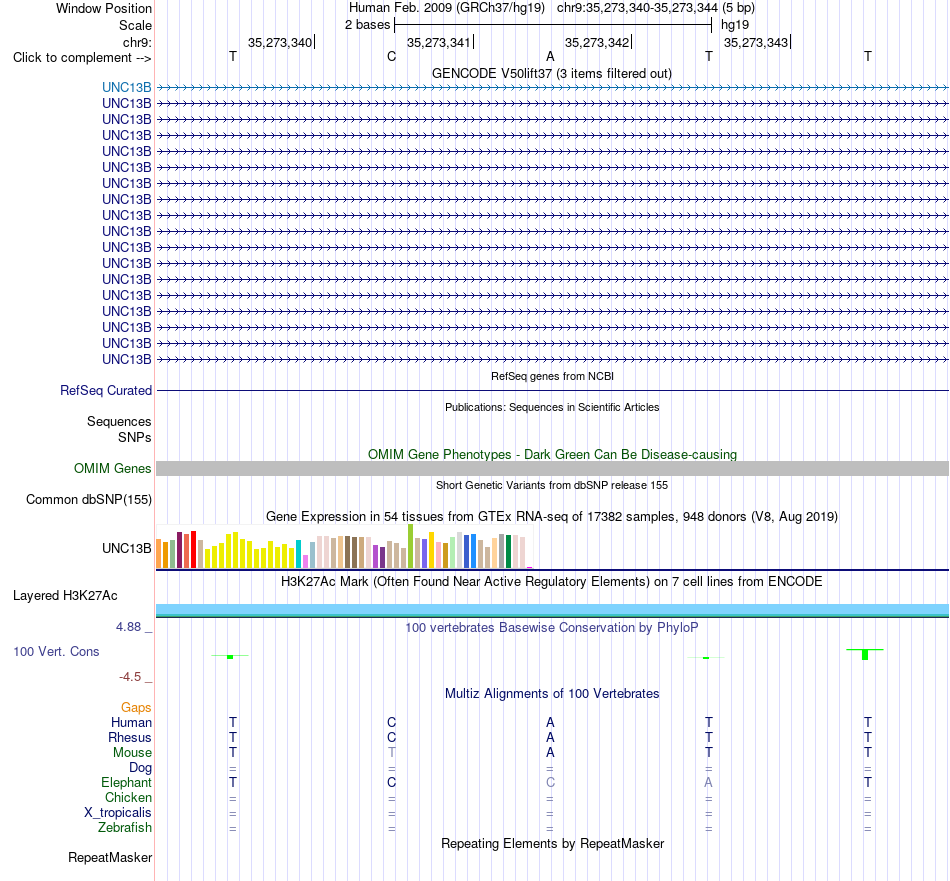
Task: Click the tallest green PhyloP conservation bar
Action: (865, 654)
